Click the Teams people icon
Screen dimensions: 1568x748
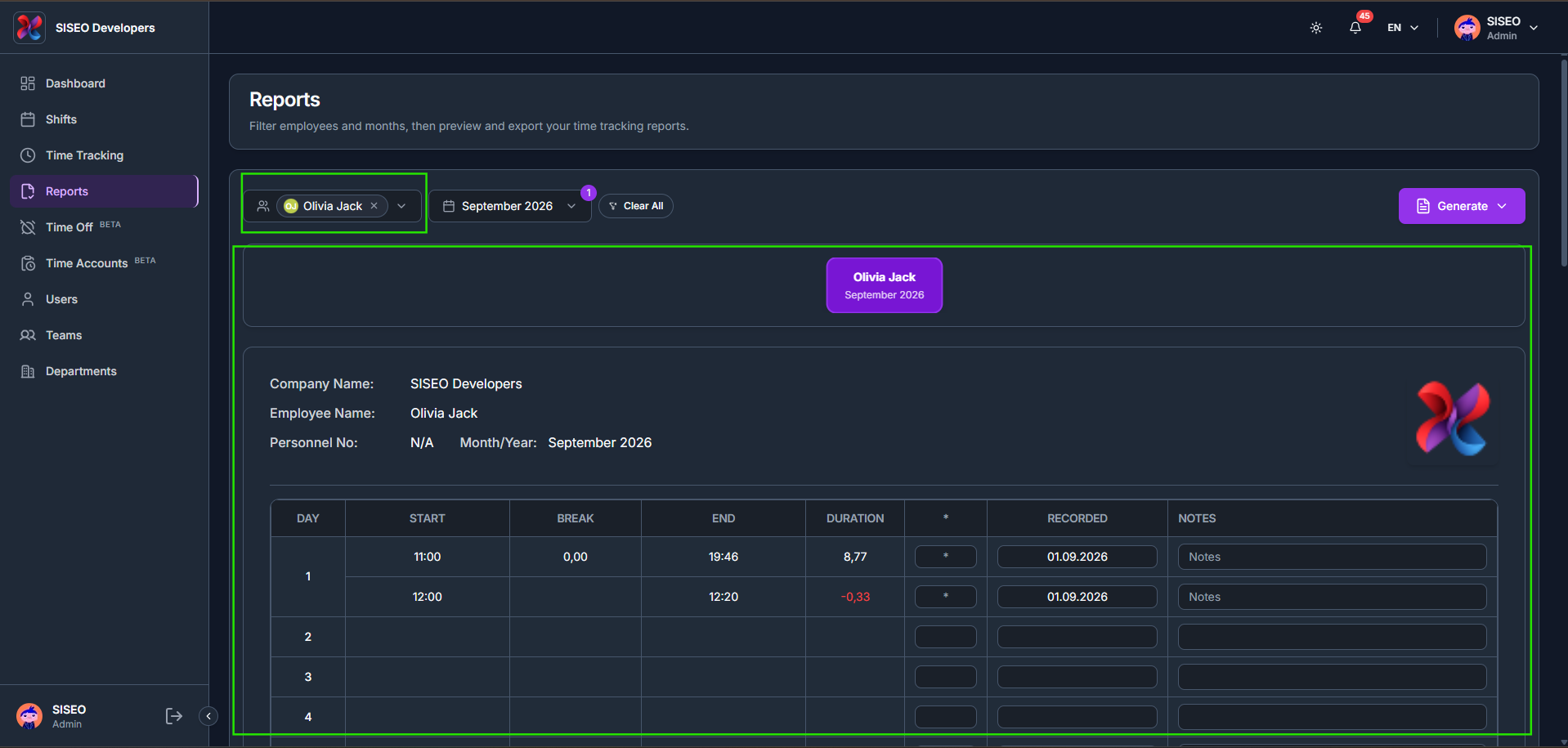(x=28, y=335)
